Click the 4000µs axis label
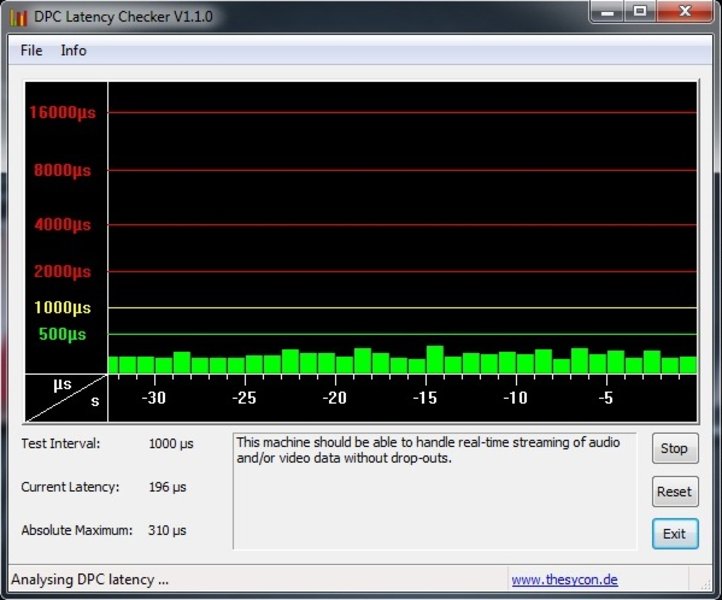Image resolution: width=722 pixels, height=600 pixels. [63, 225]
